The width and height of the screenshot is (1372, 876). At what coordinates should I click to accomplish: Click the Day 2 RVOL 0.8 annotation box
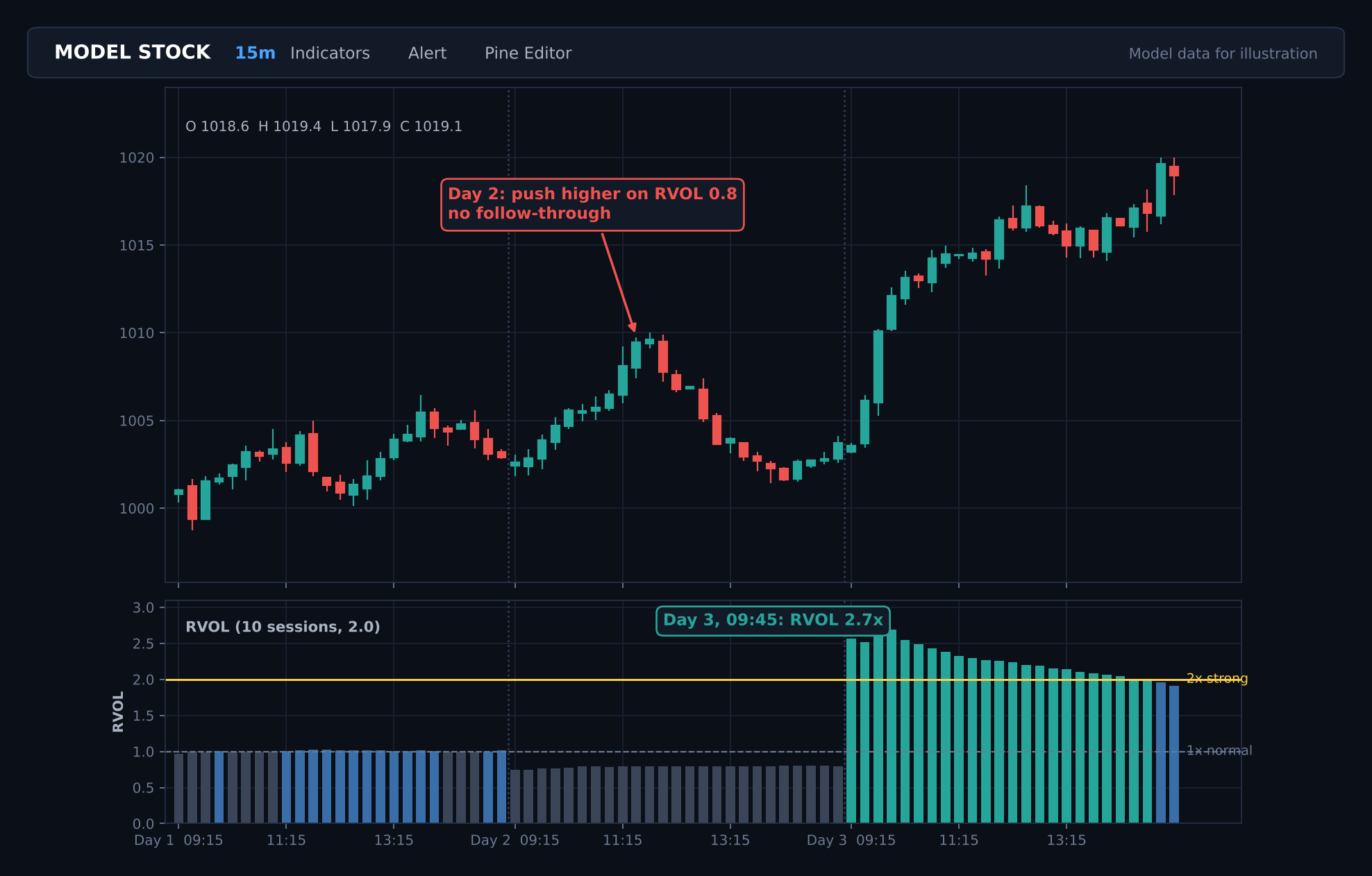coord(592,205)
